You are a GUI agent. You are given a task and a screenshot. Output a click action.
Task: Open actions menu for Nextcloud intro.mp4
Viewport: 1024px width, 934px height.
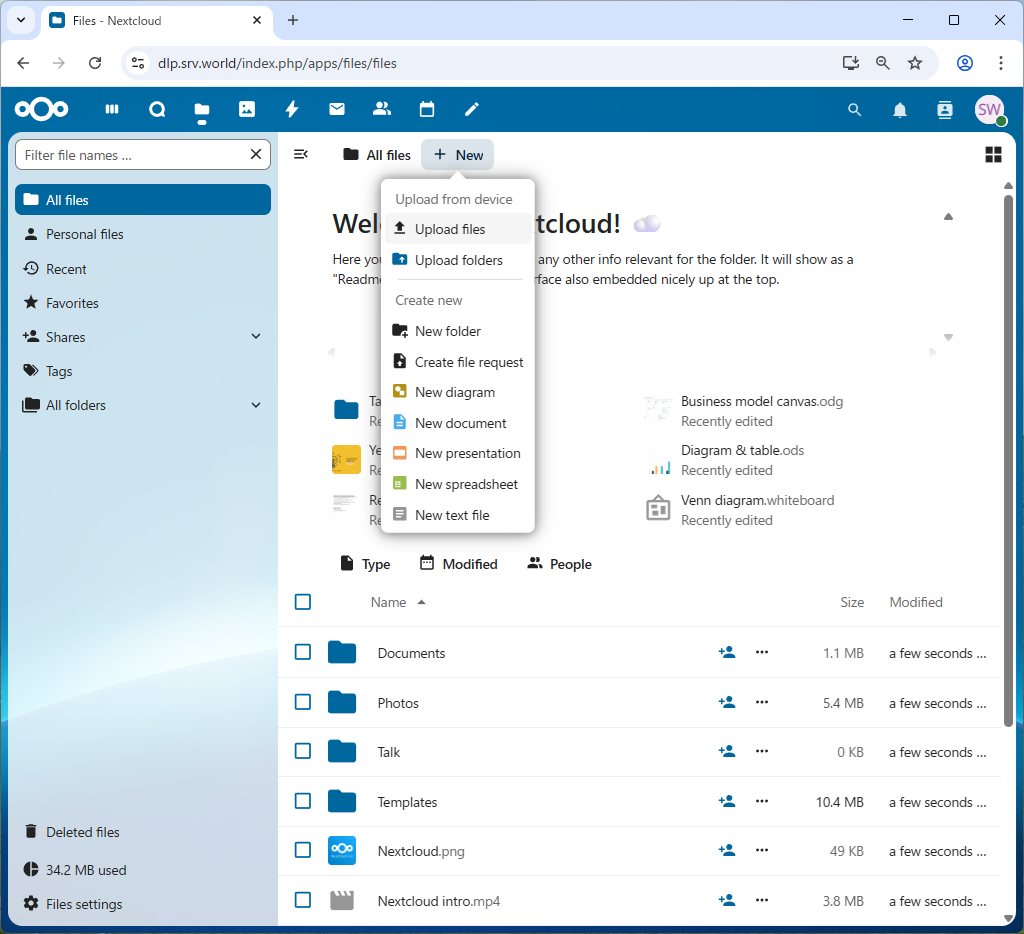pos(762,900)
